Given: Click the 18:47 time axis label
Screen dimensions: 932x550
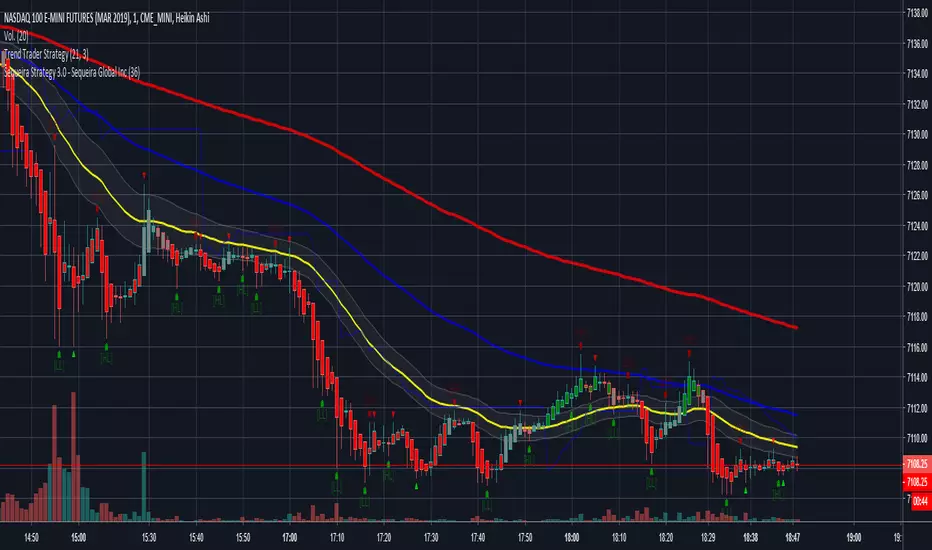Looking at the screenshot, I should point(792,538).
